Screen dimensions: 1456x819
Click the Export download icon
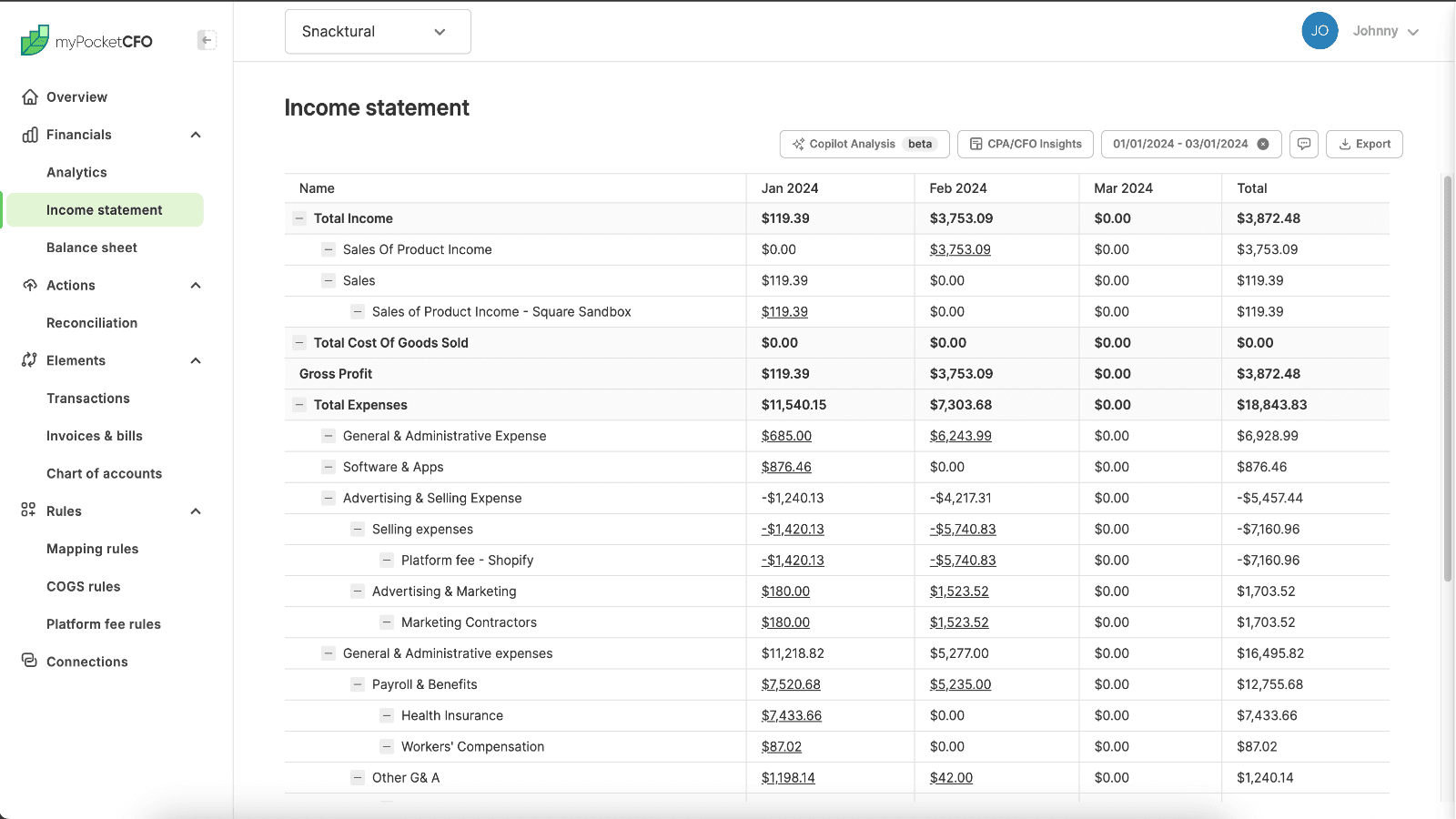(1345, 144)
